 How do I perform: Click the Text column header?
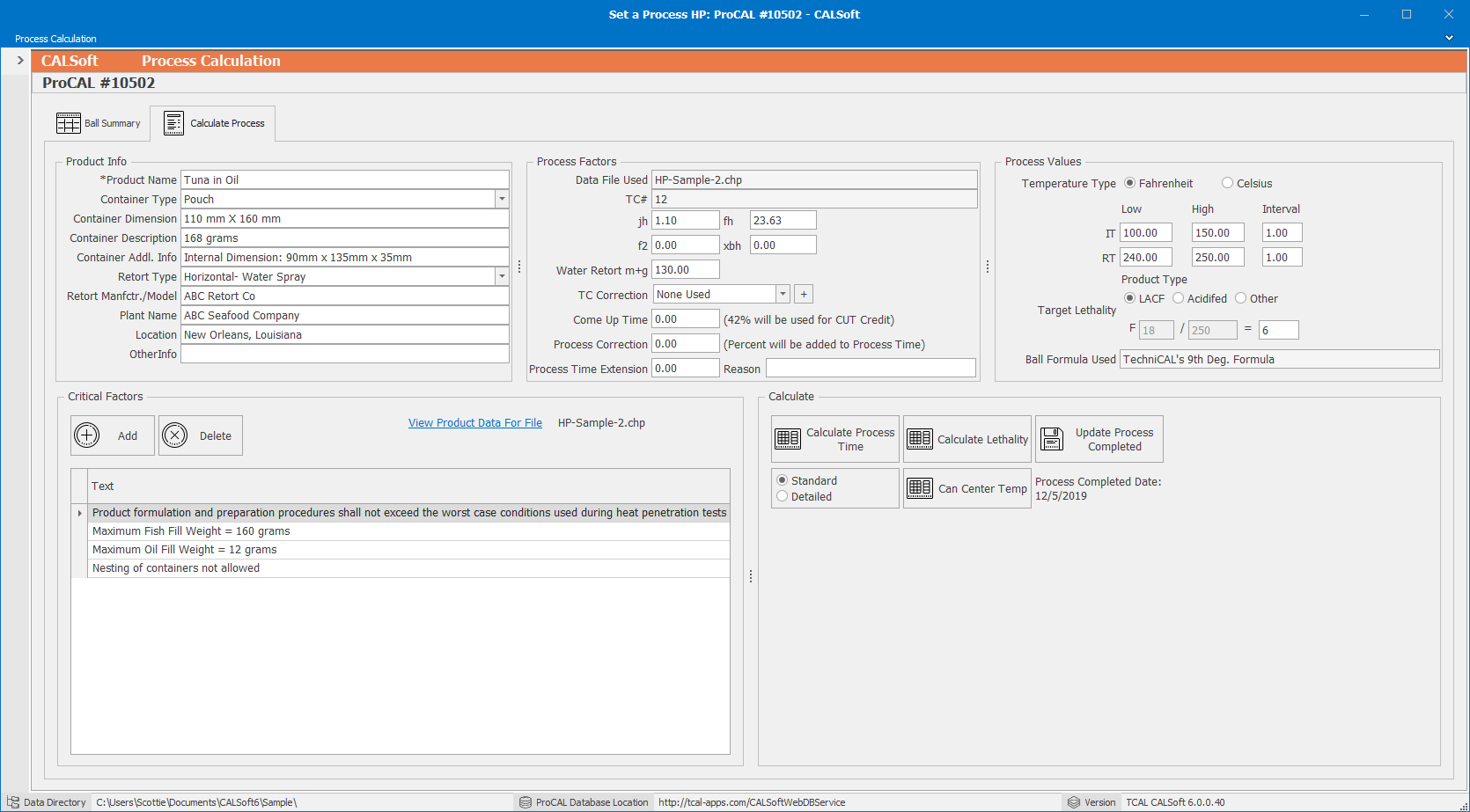[x=409, y=486]
